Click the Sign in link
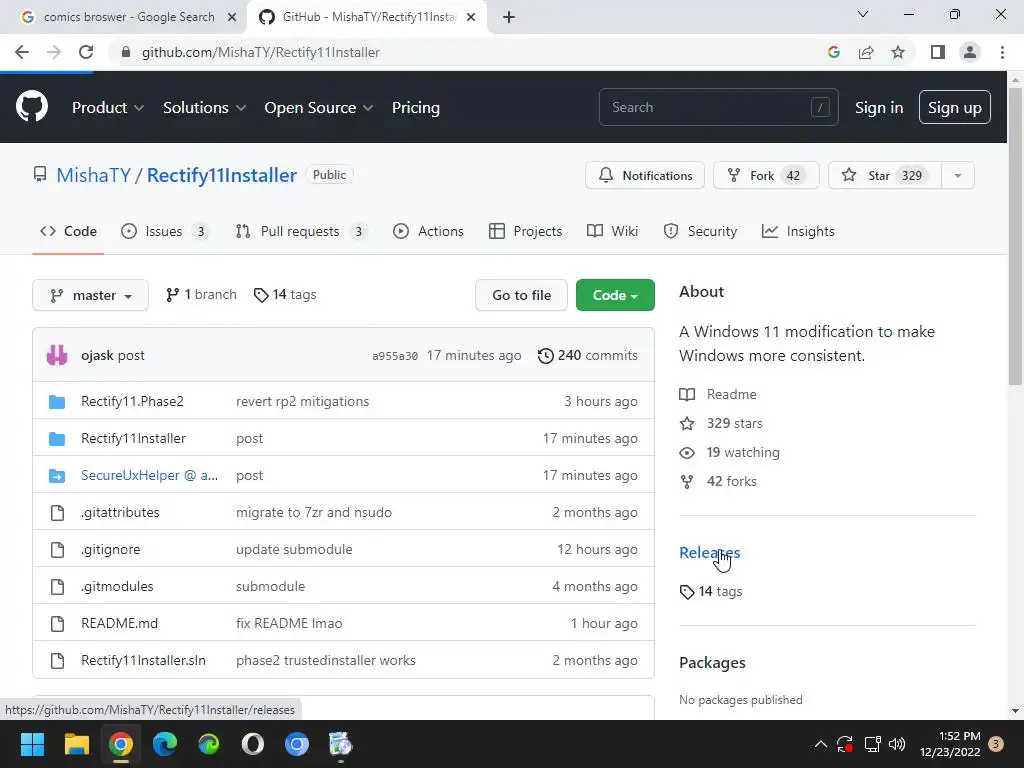Image resolution: width=1024 pixels, height=768 pixels. pyautogui.click(x=879, y=108)
